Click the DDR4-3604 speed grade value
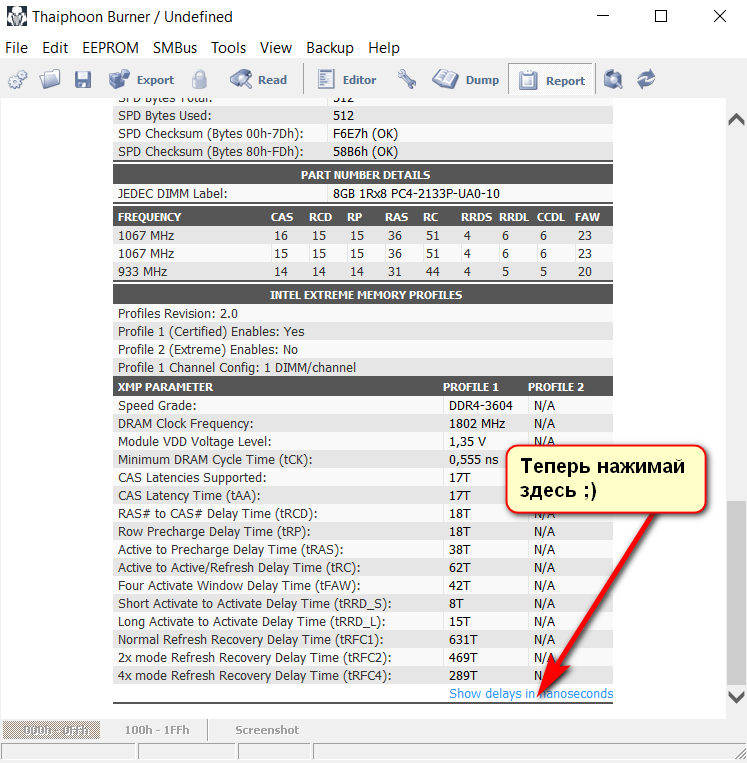Screen dimensions: 747x763 click(480, 405)
